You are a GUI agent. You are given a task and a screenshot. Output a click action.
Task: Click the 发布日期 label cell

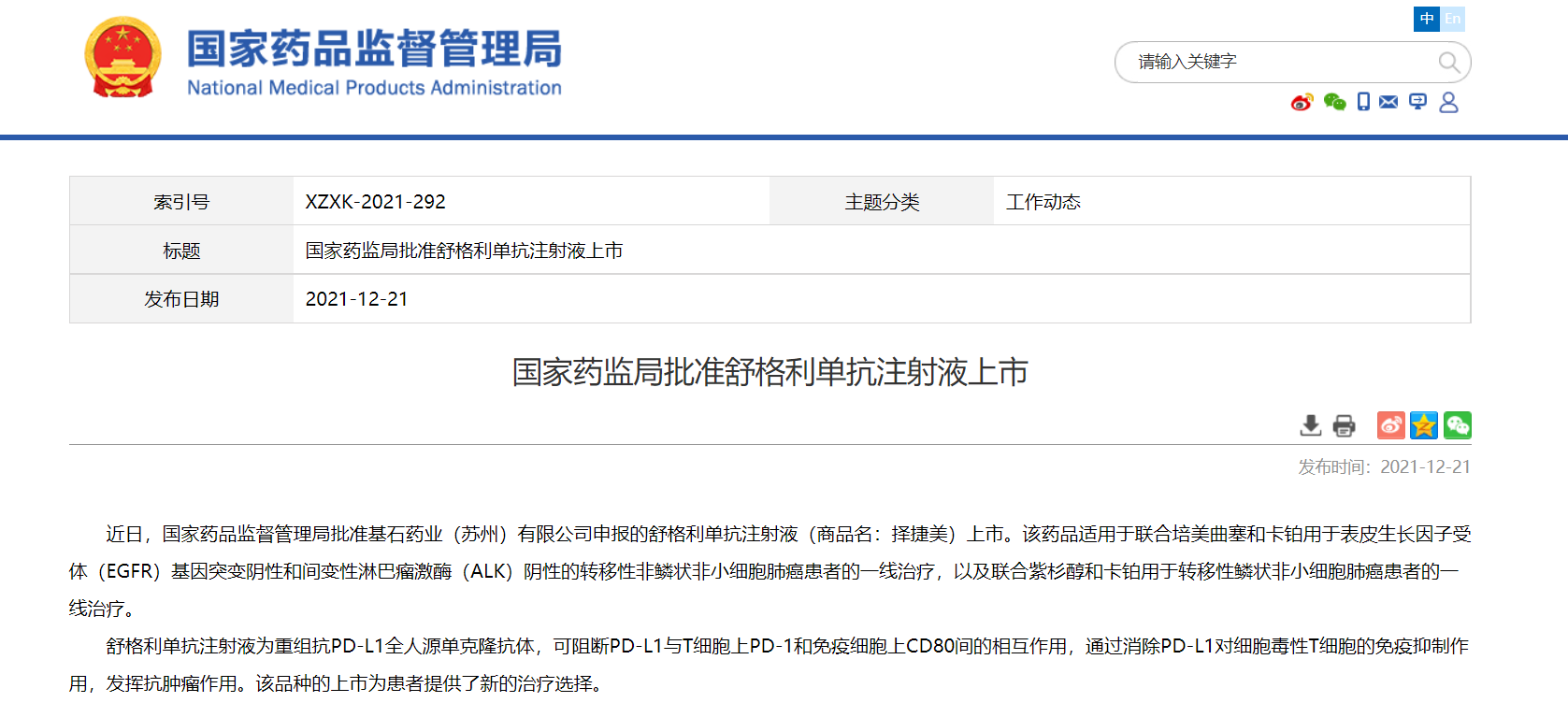point(181,299)
